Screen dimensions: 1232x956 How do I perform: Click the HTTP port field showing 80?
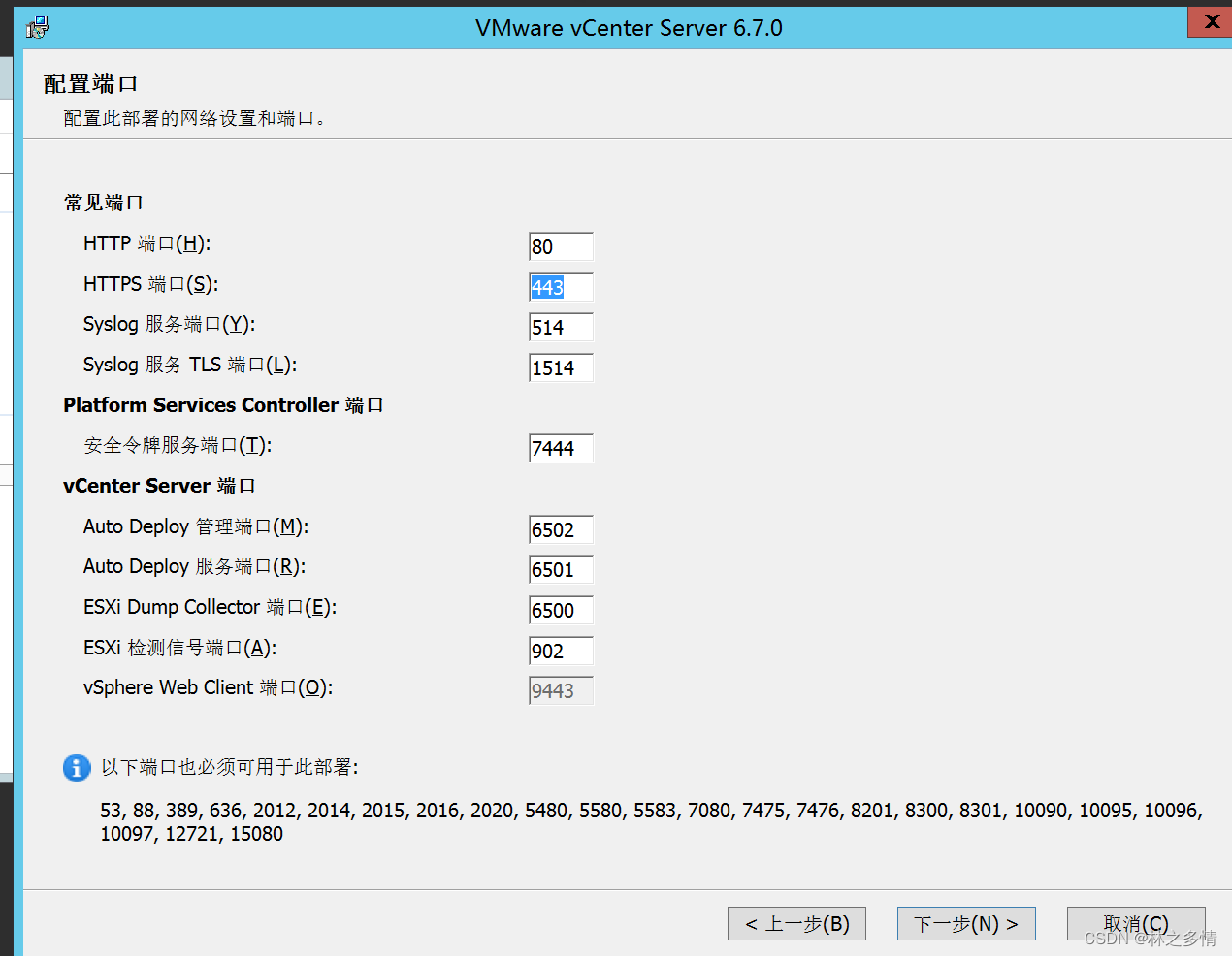[x=561, y=246]
